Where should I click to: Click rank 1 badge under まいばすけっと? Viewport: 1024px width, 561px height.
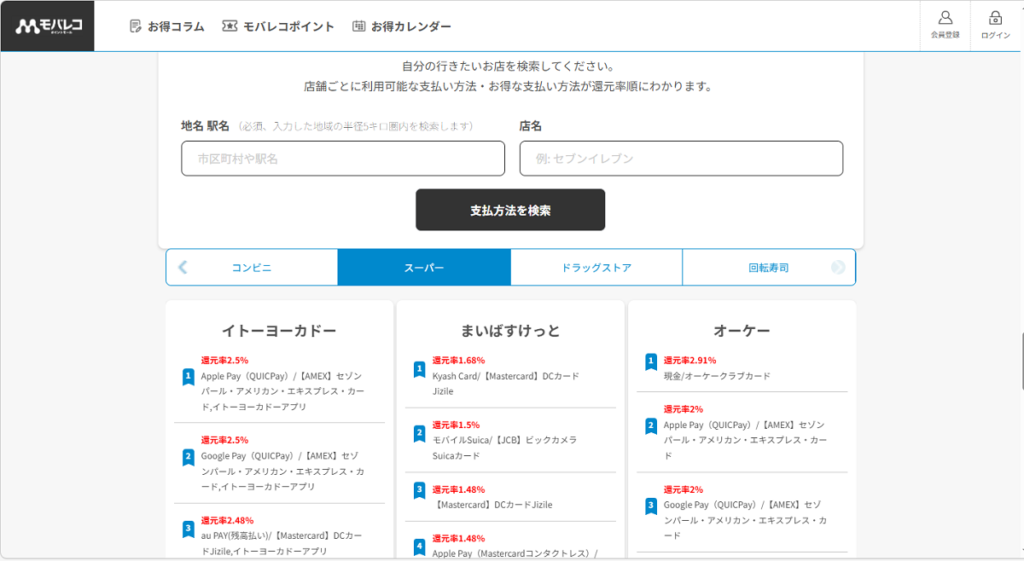pyautogui.click(x=419, y=370)
